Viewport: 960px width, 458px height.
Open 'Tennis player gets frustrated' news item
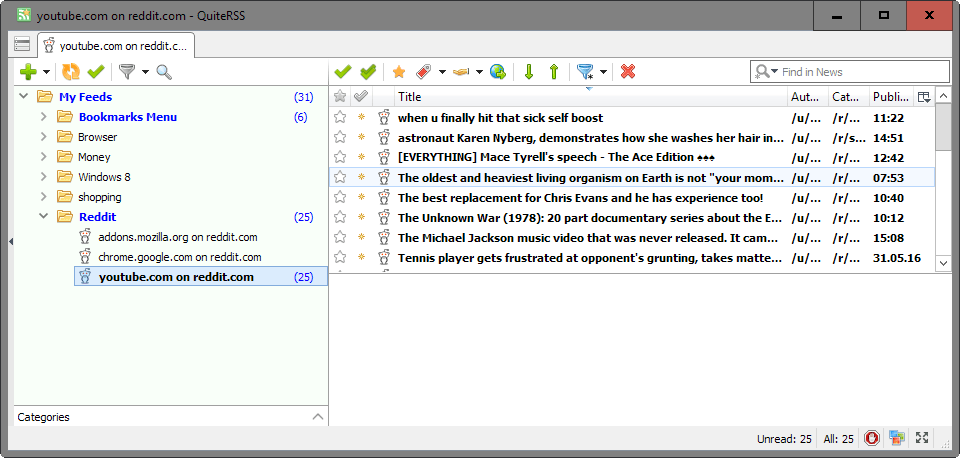[x=588, y=258]
